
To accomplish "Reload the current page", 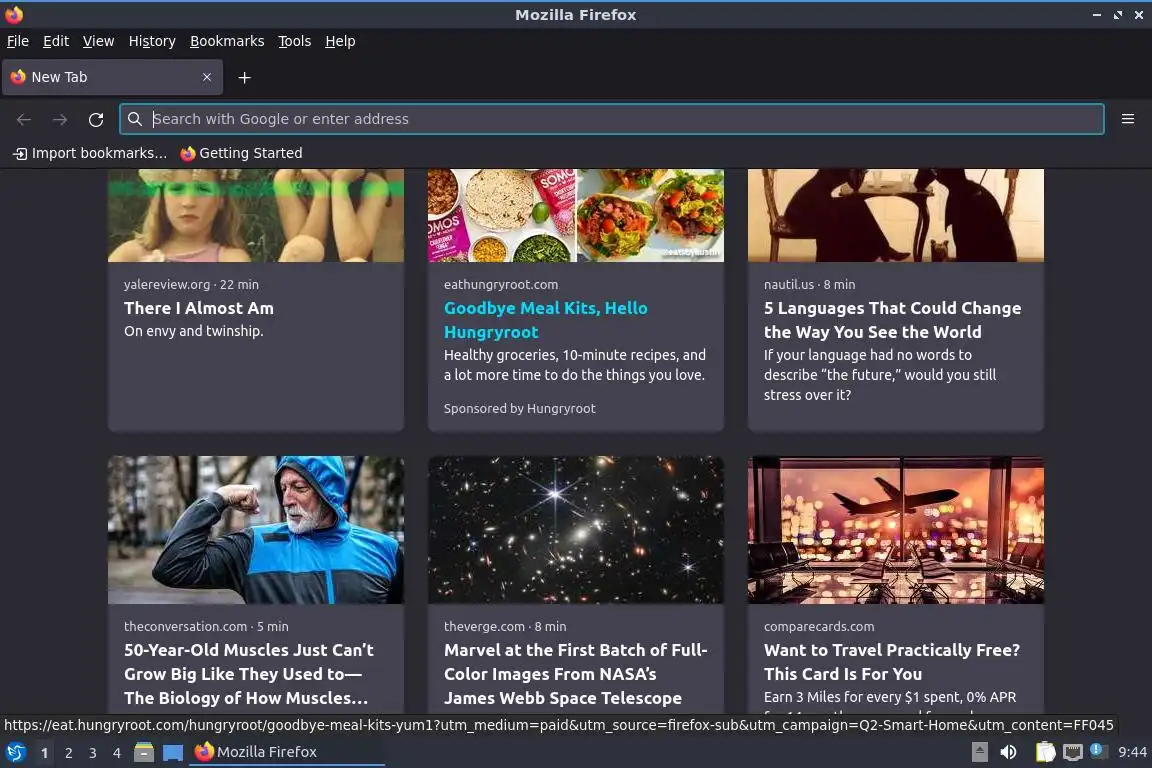I will pos(96,119).
